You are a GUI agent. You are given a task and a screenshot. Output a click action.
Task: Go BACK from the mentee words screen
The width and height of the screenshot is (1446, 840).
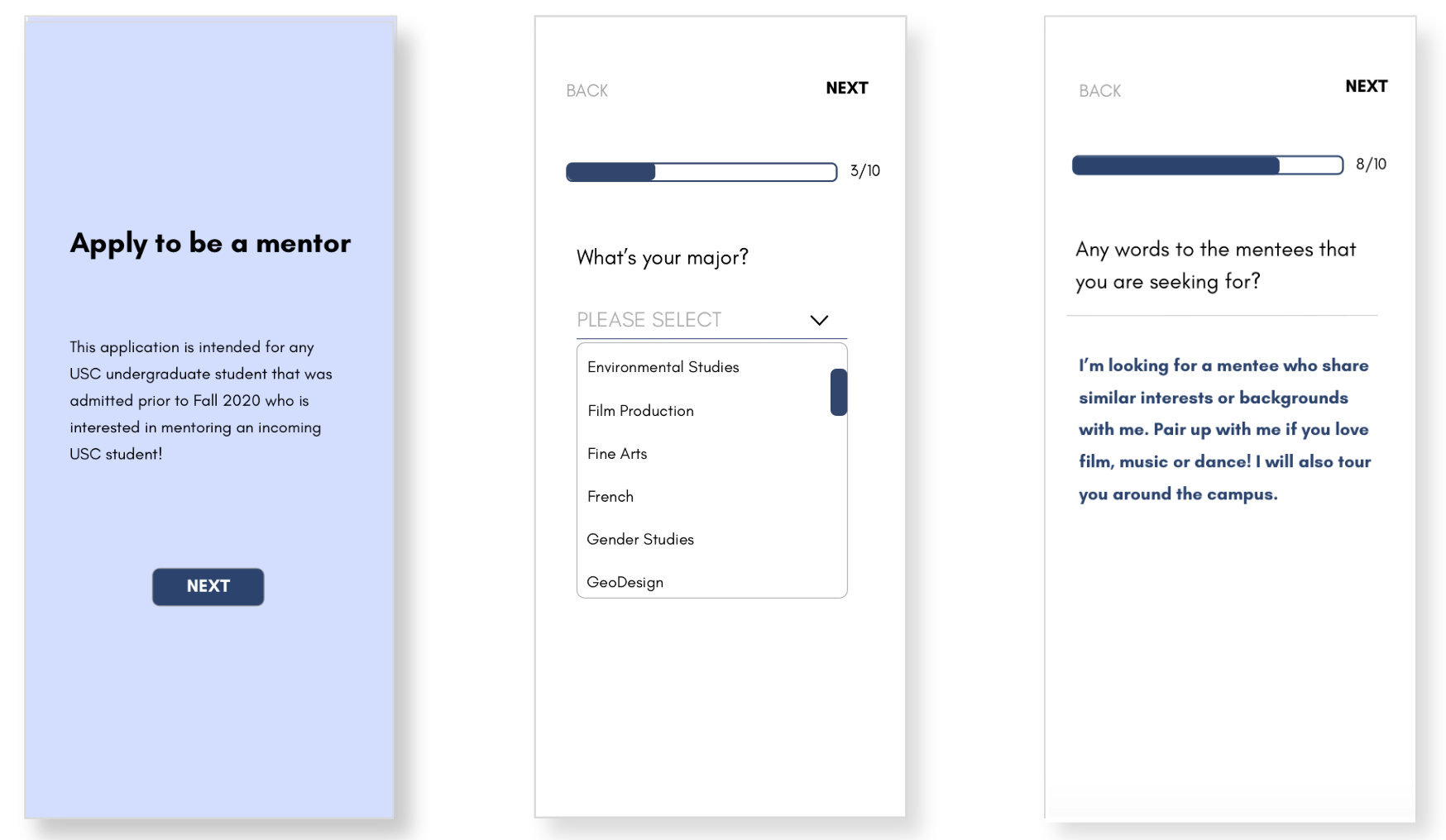pos(1099,91)
